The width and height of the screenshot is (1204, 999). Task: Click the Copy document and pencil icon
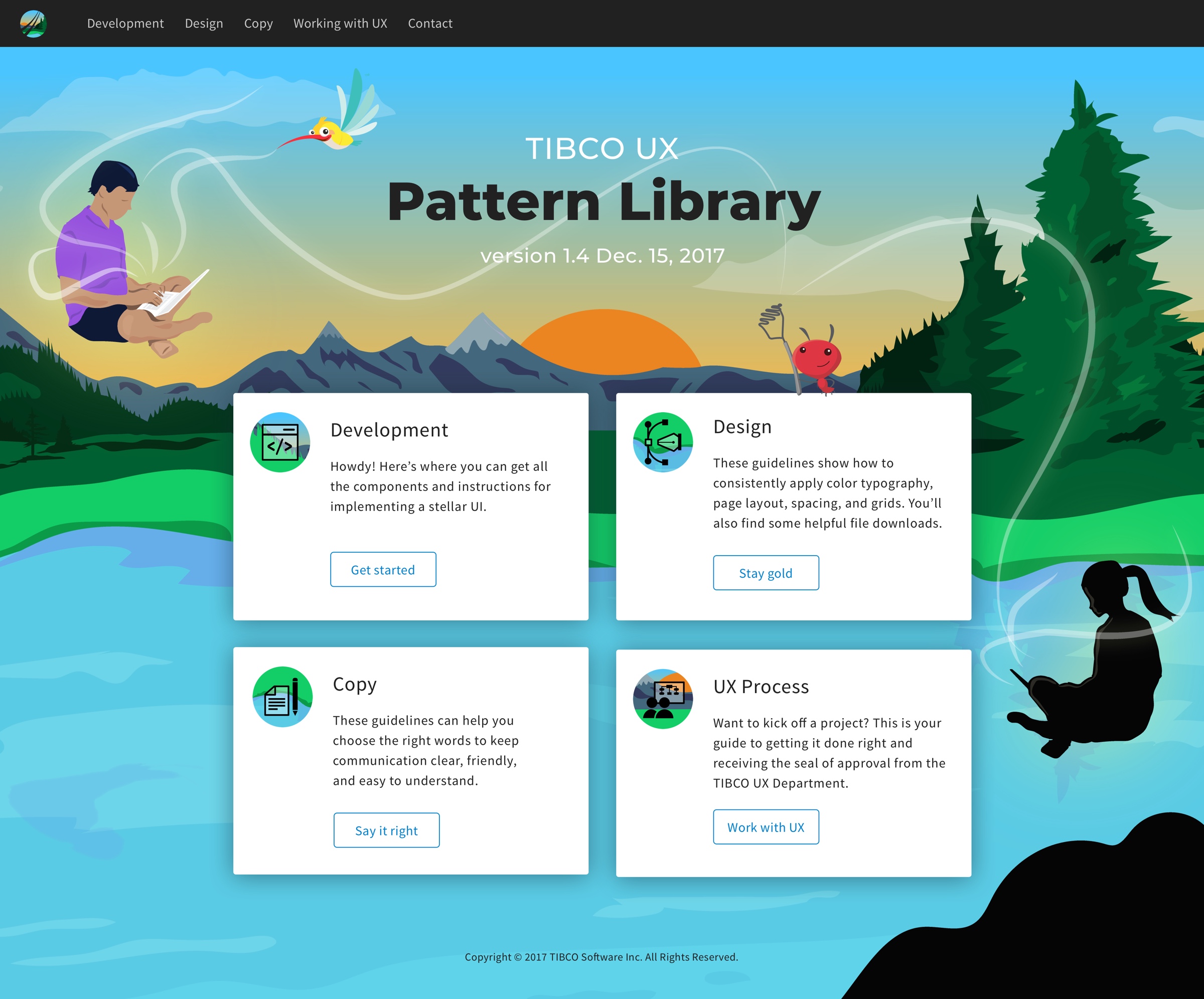282,697
